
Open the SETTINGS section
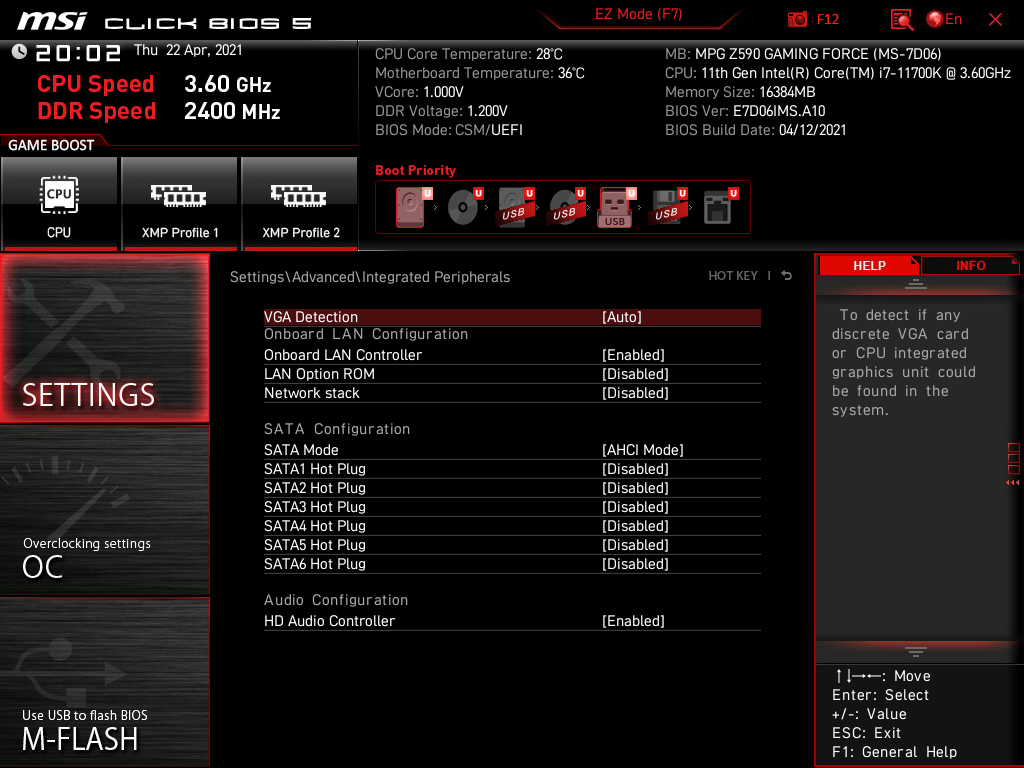[x=104, y=338]
